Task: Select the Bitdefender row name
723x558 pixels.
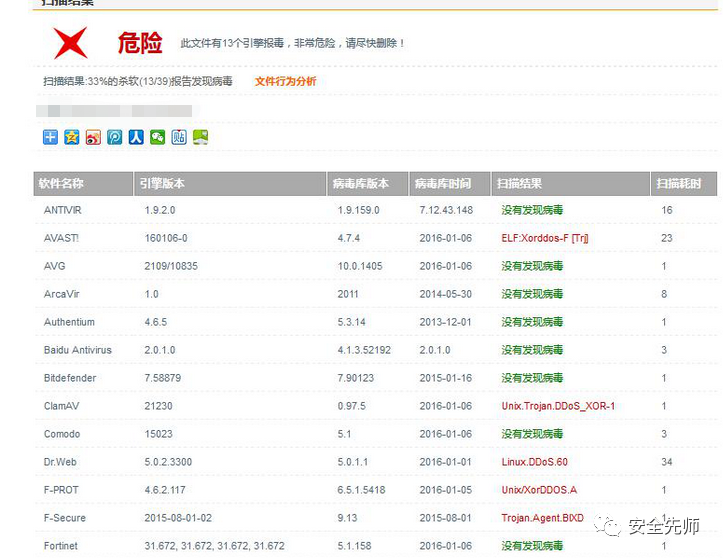Action: [70, 378]
